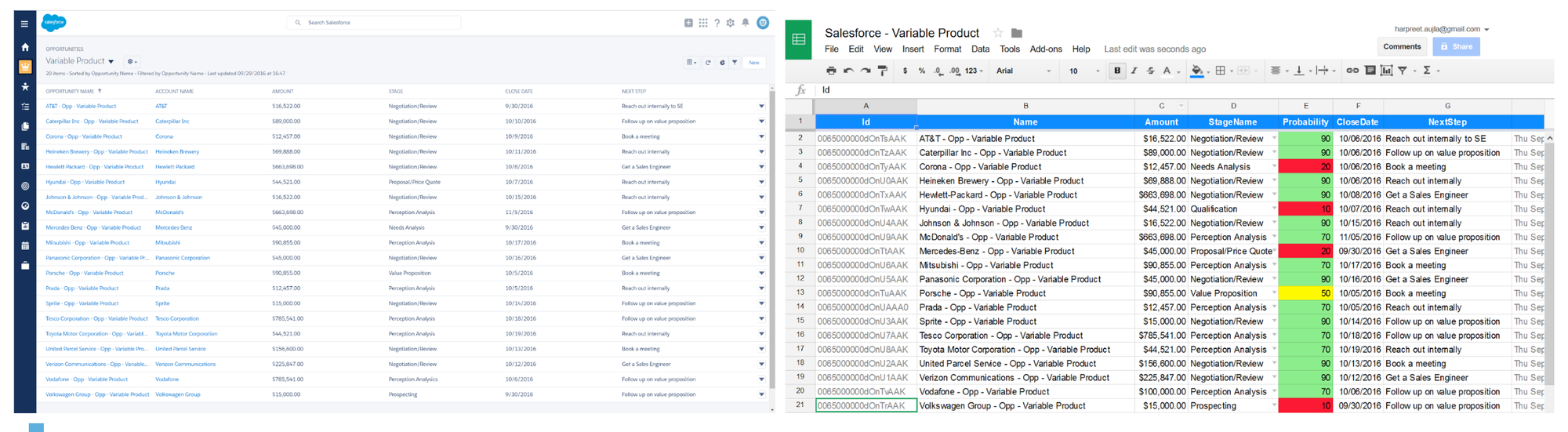Screen dimensions: 1568x432
Task: Redo edit in Sheets toolbar
Action: coord(866,71)
